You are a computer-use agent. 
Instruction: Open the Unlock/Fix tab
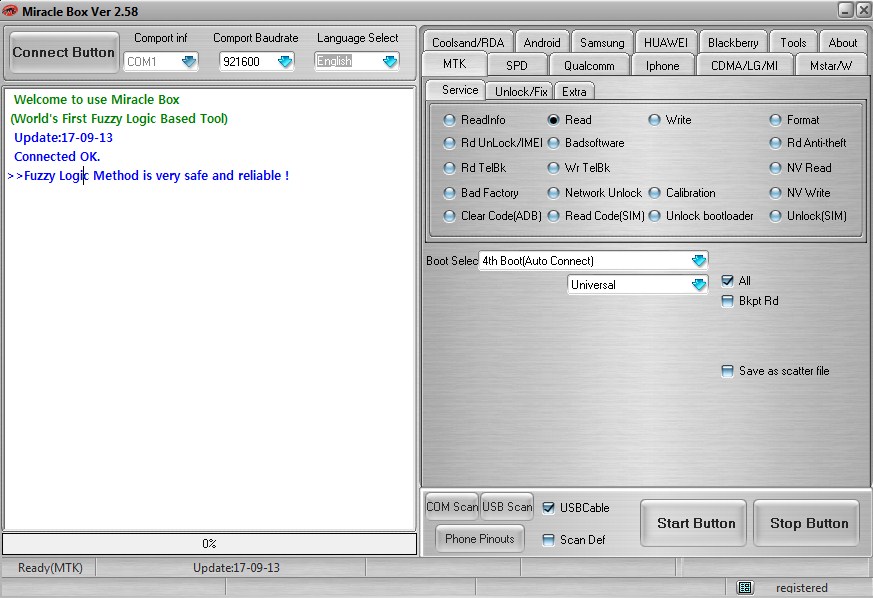519,90
